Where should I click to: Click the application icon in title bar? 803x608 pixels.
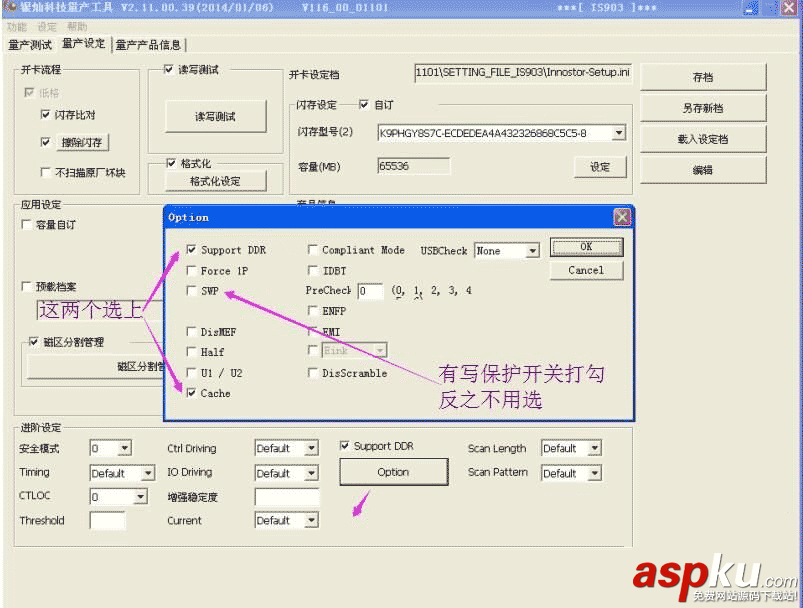(x=10, y=7)
